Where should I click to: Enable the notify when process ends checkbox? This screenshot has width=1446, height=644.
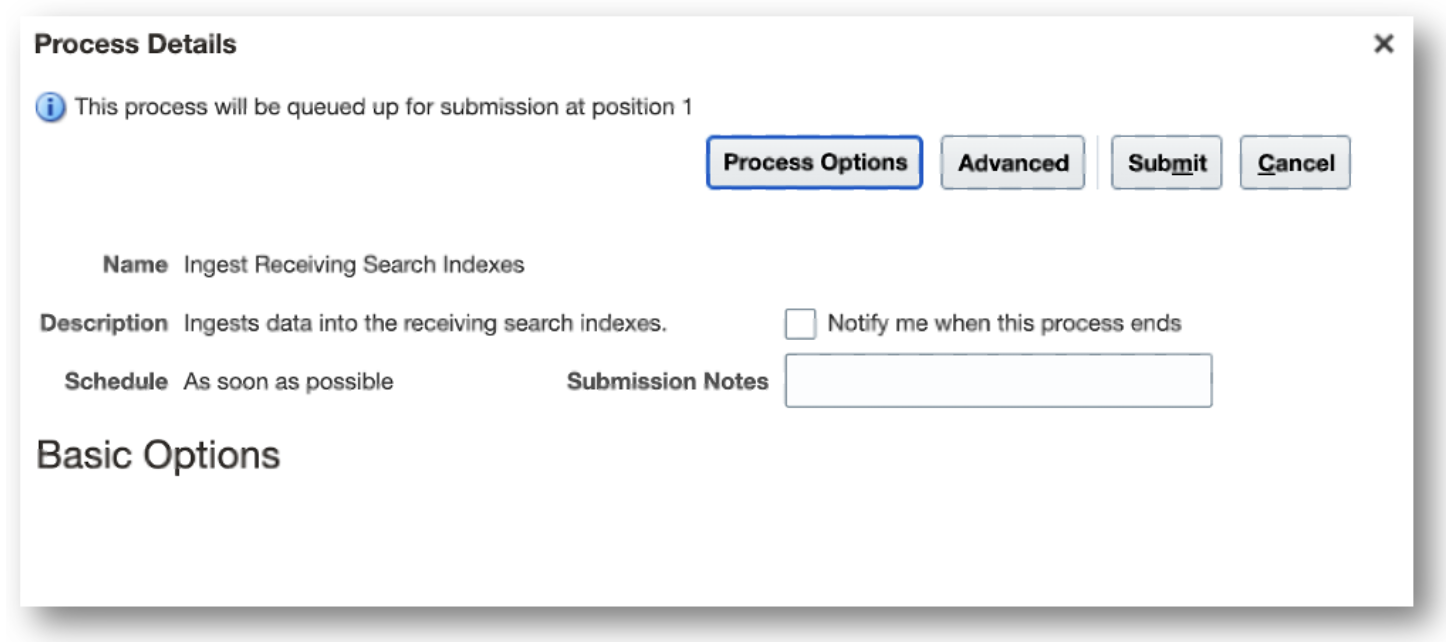(x=800, y=324)
